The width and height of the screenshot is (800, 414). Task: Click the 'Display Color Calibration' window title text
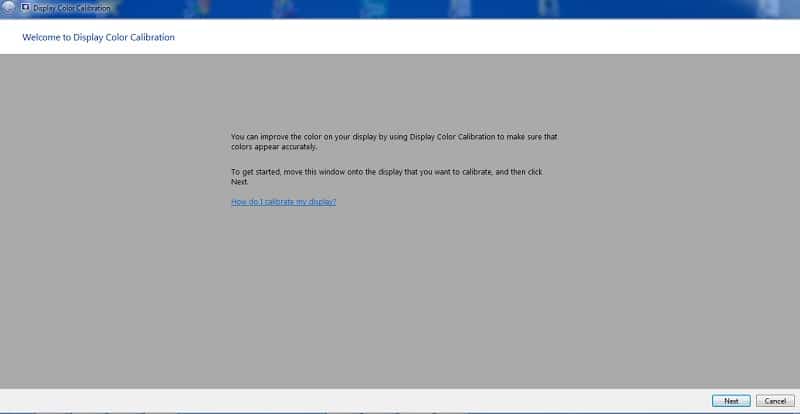[x=71, y=8]
